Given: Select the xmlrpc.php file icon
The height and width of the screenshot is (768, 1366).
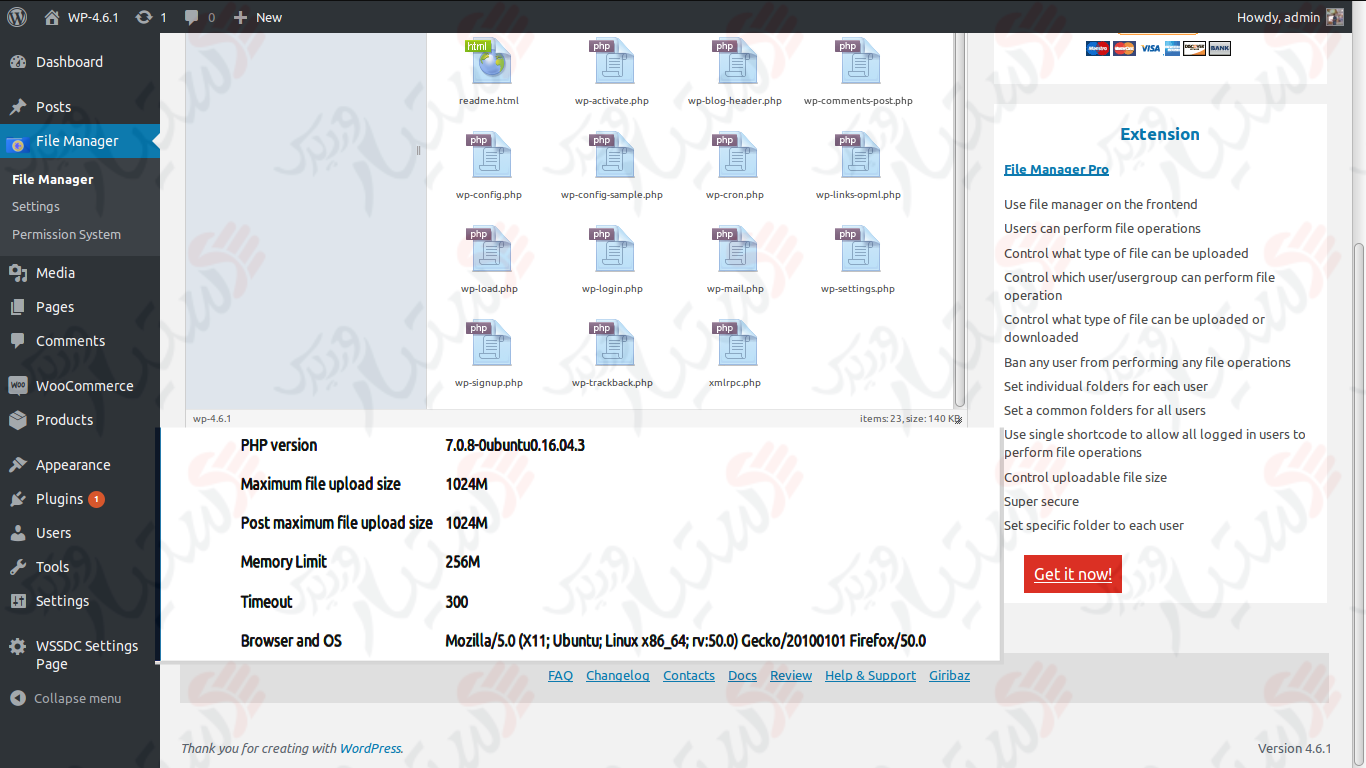Looking at the screenshot, I should click(x=735, y=345).
